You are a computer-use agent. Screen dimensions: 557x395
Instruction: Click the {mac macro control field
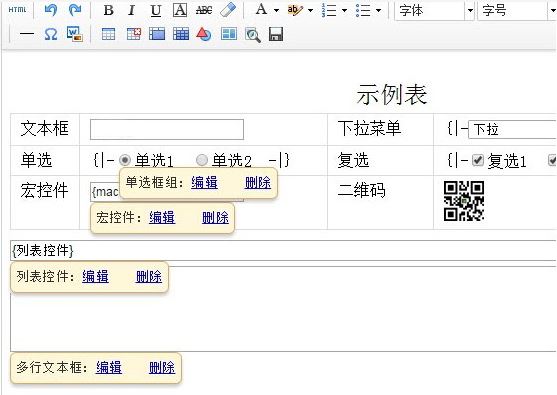[104, 192]
